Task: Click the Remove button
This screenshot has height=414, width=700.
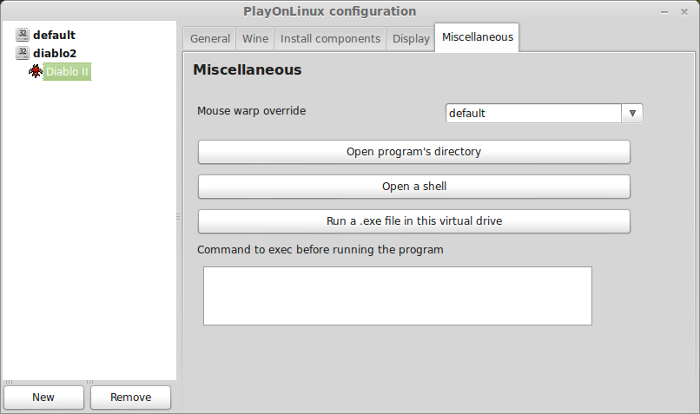Action: pyautogui.click(x=130, y=397)
